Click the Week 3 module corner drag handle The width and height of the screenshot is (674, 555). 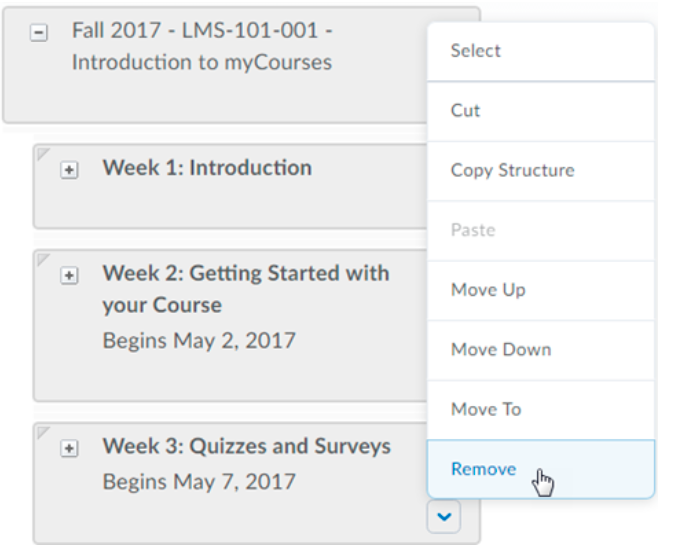(x=42, y=431)
